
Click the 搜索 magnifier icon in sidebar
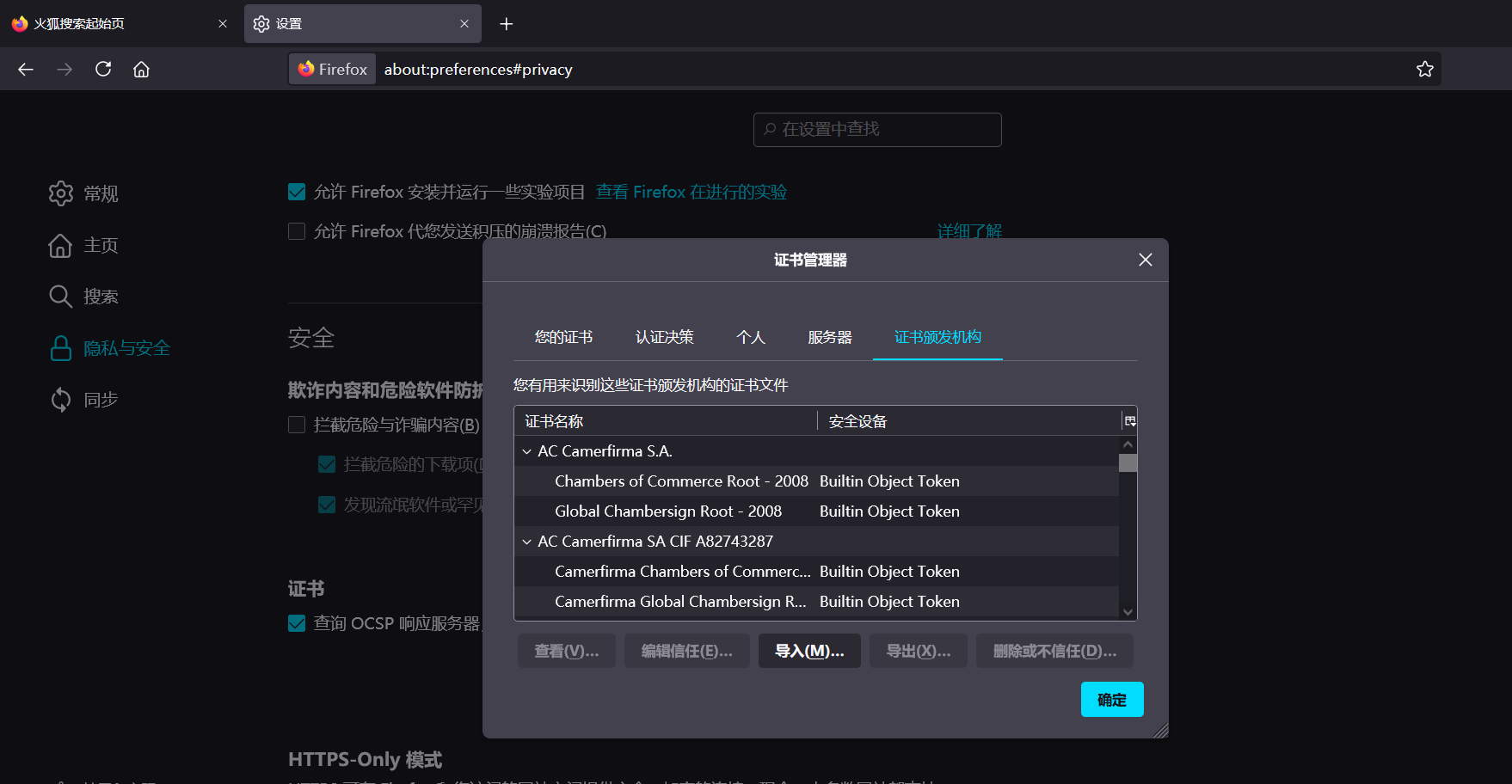pyautogui.click(x=60, y=296)
